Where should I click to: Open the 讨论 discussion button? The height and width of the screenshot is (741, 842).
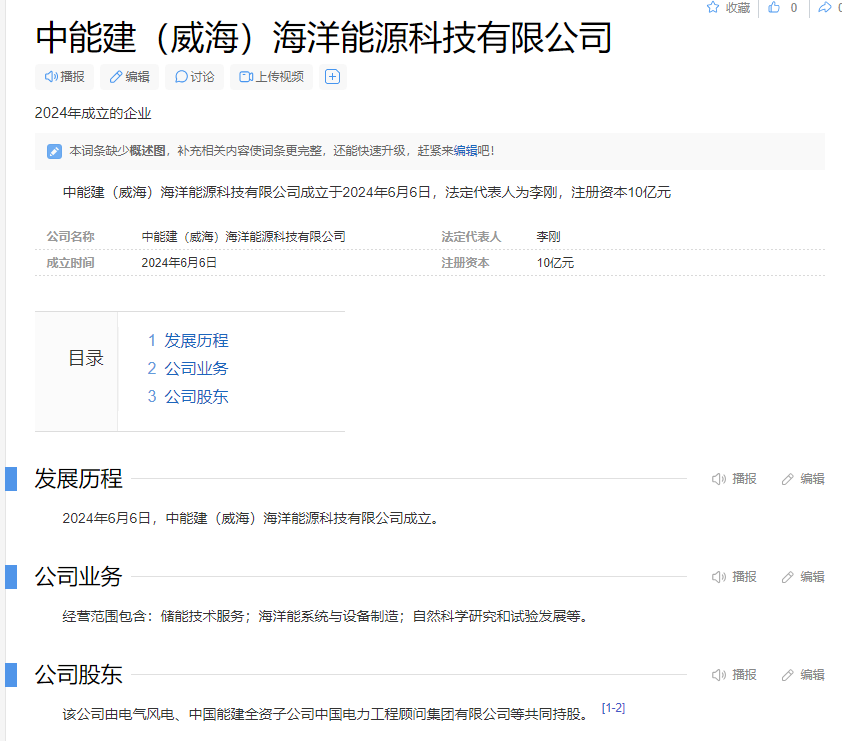pos(194,77)
